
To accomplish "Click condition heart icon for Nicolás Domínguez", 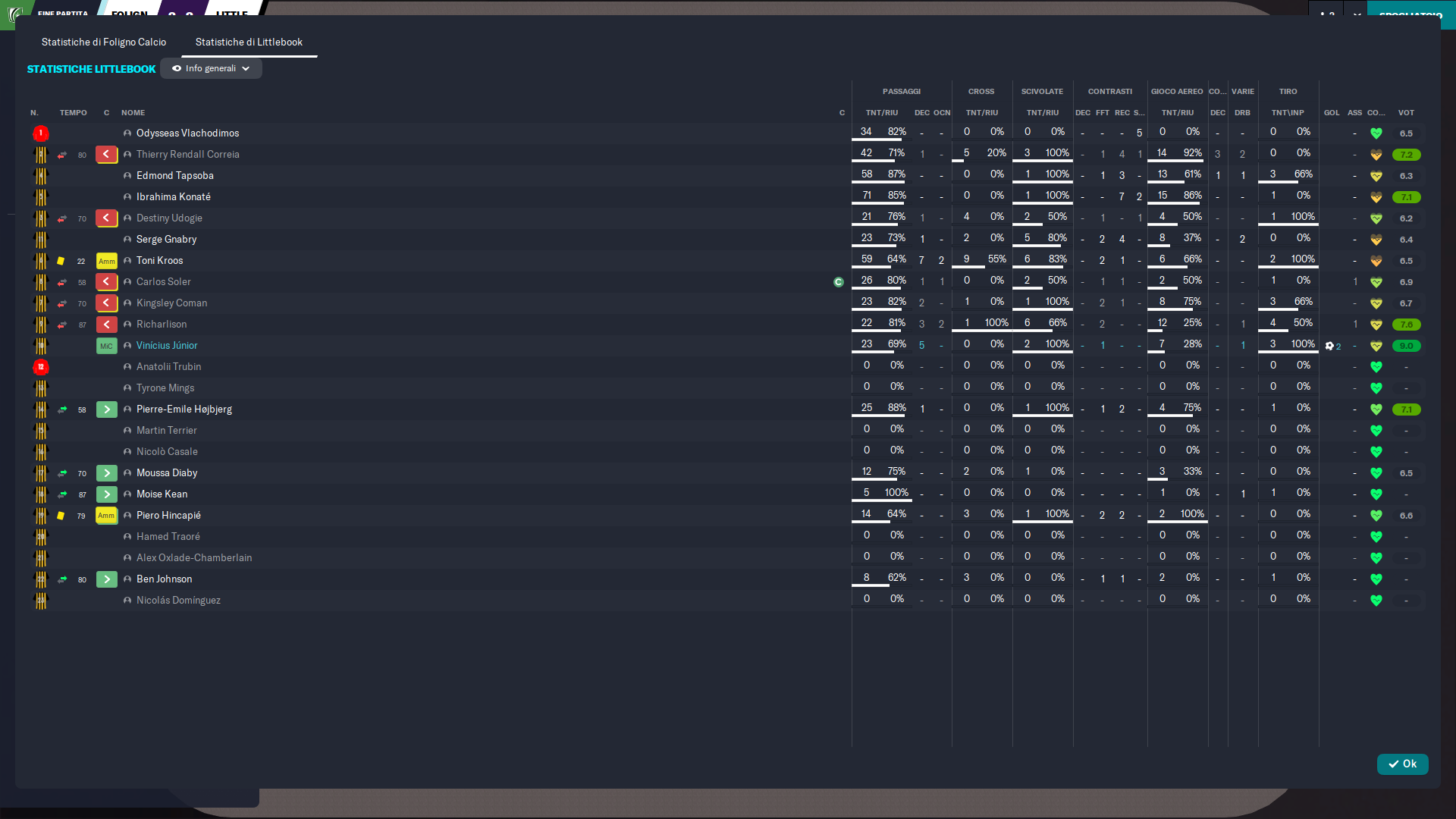I will (x=1376, y=601).
